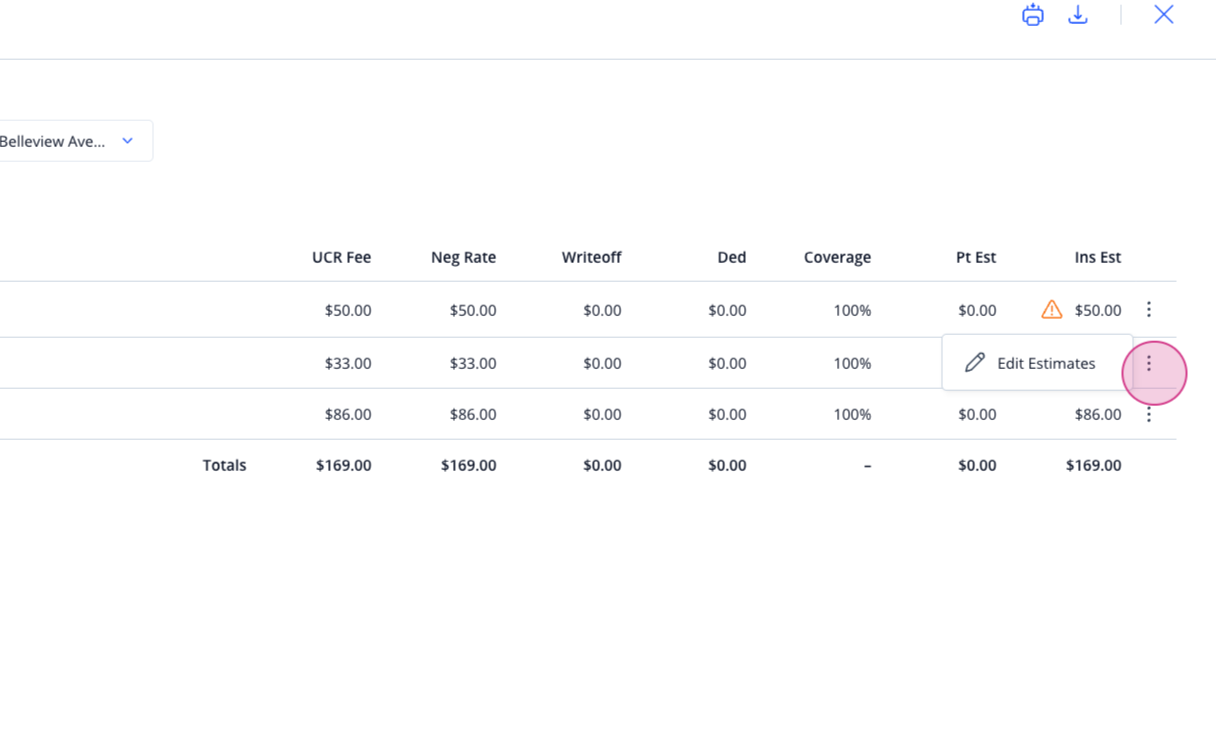Click the Ins Est column header
The width and height of the screenshot is (1216, 737).
tap(1097, 257)
